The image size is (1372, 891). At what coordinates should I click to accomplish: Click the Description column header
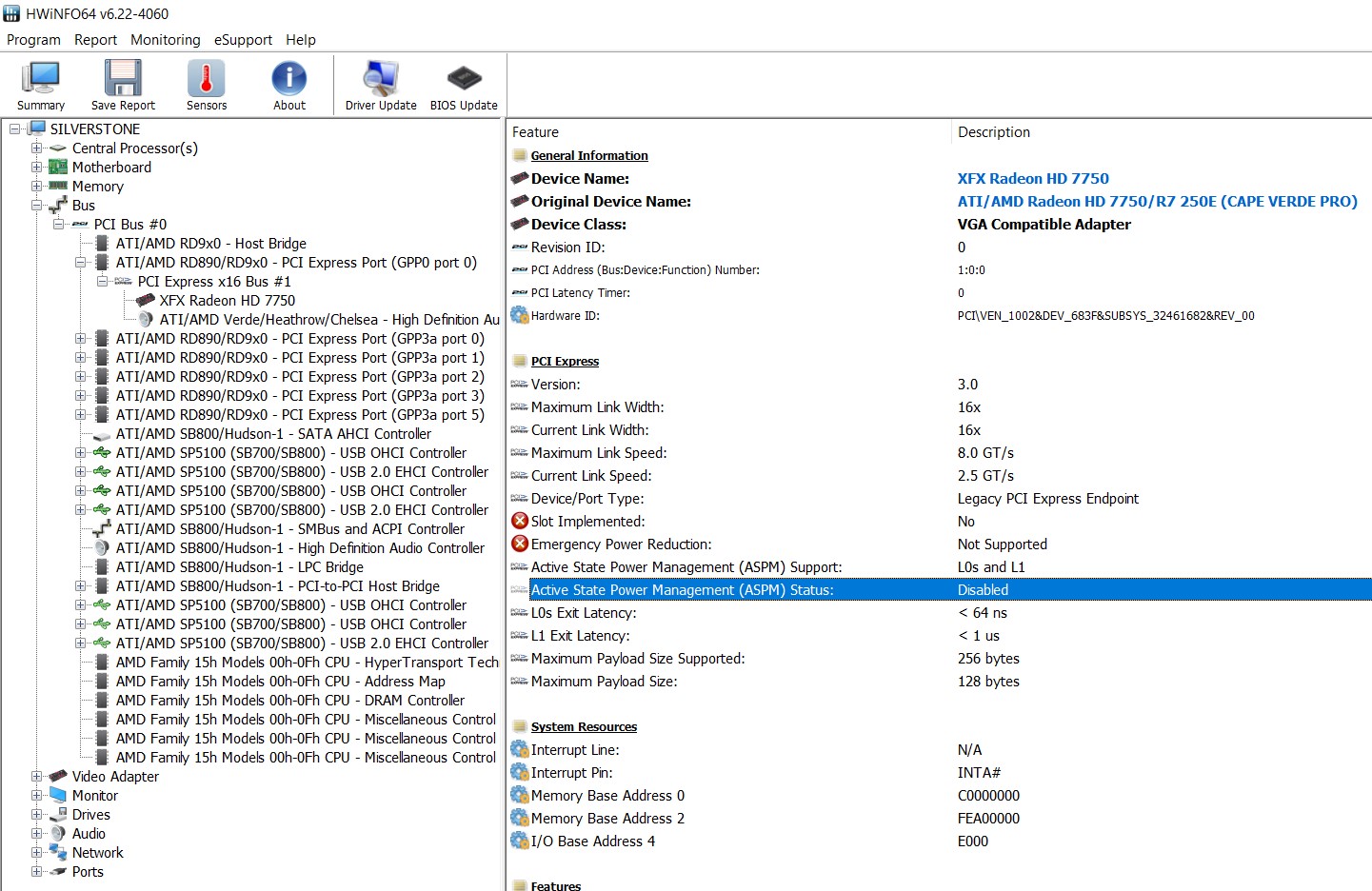(x=1162, y=132)
